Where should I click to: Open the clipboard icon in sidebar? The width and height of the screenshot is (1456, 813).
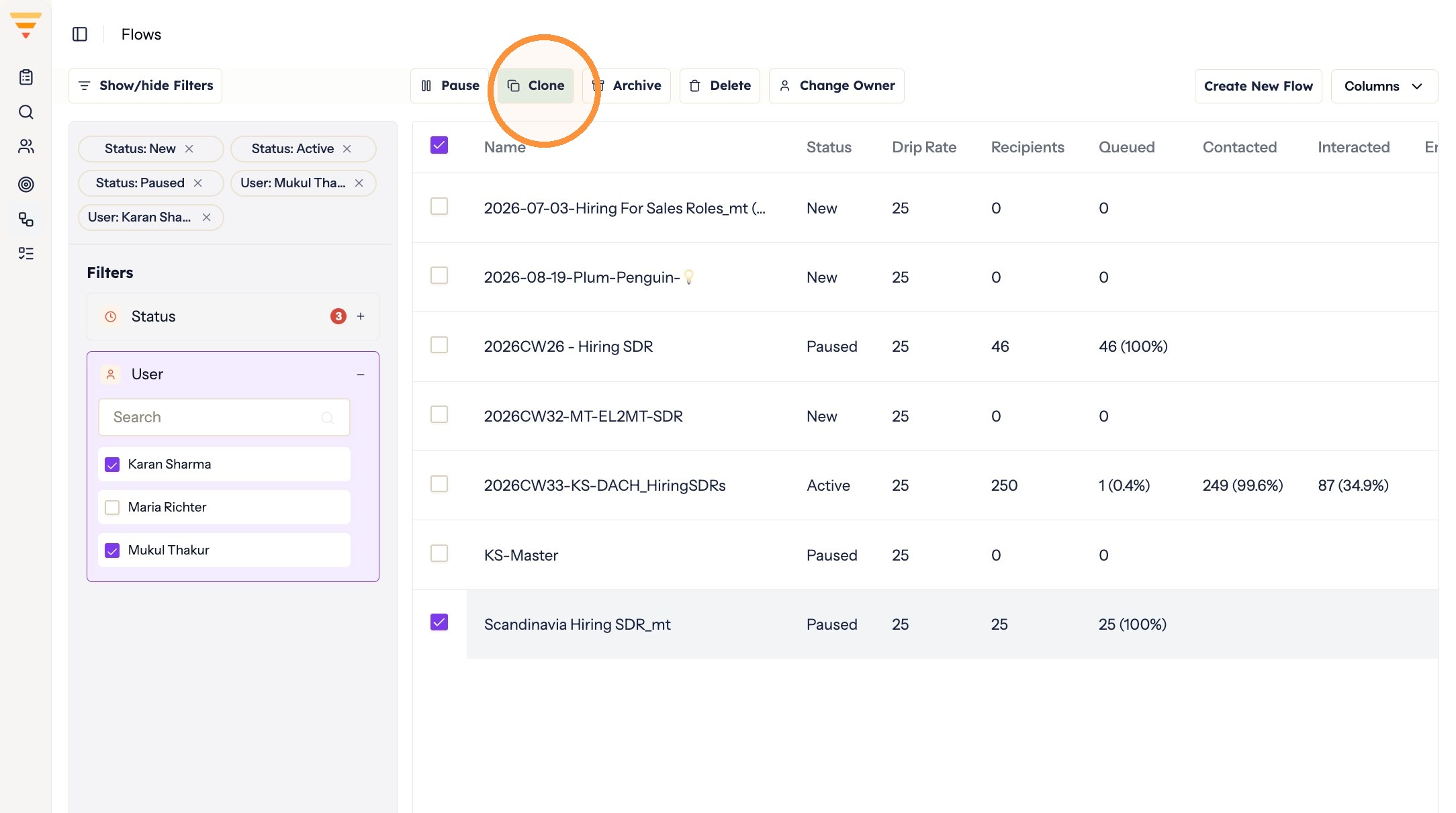(26, 77)
